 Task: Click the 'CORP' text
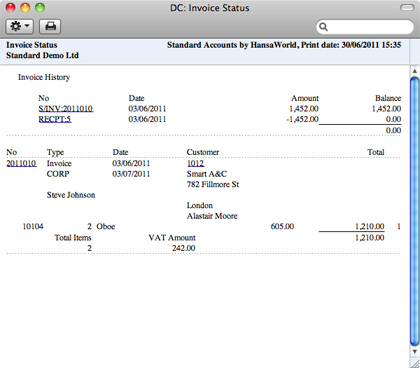pyautogui.click(x=58, y=174)
